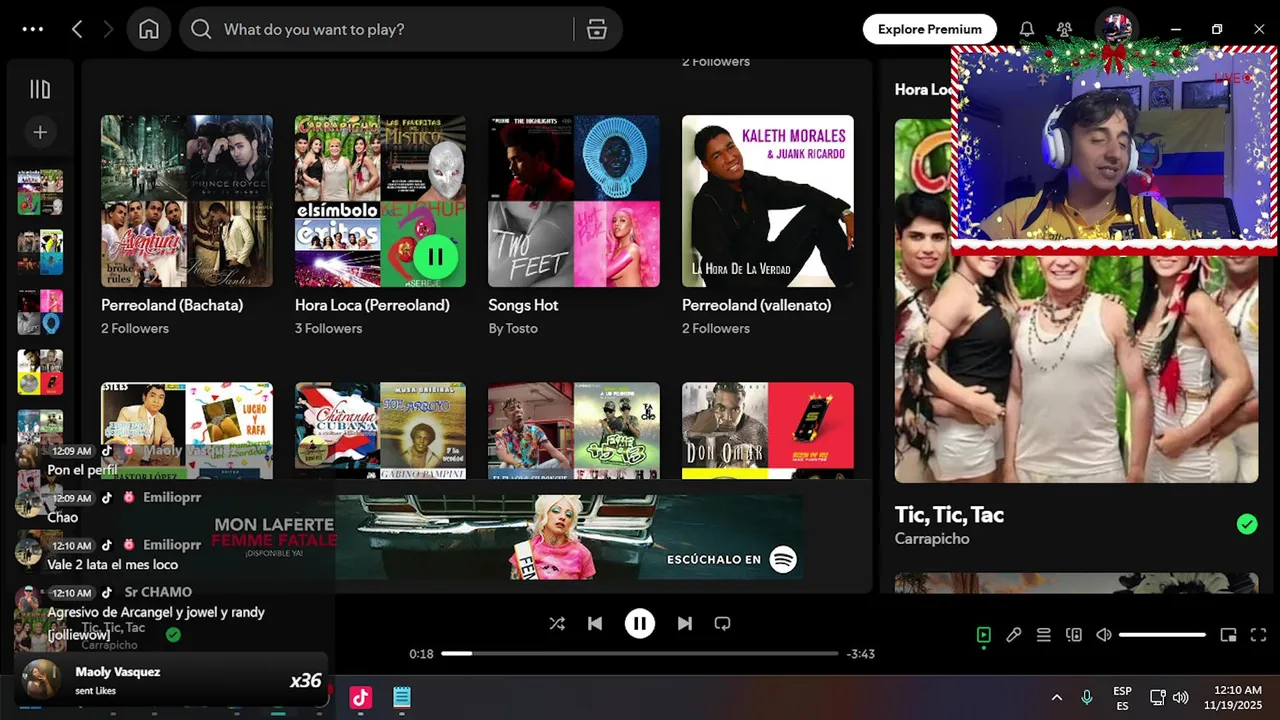Open the Browse icon in search bar

point(597,29)
